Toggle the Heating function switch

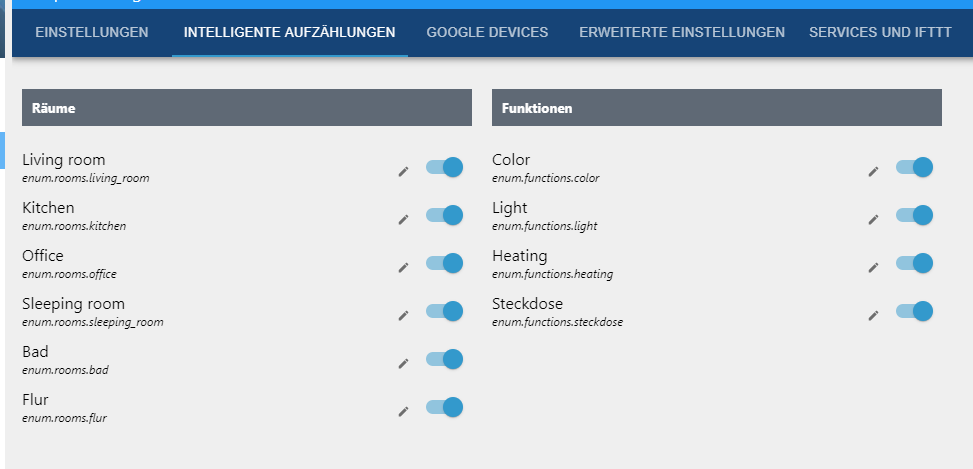(x=914, y=263)
